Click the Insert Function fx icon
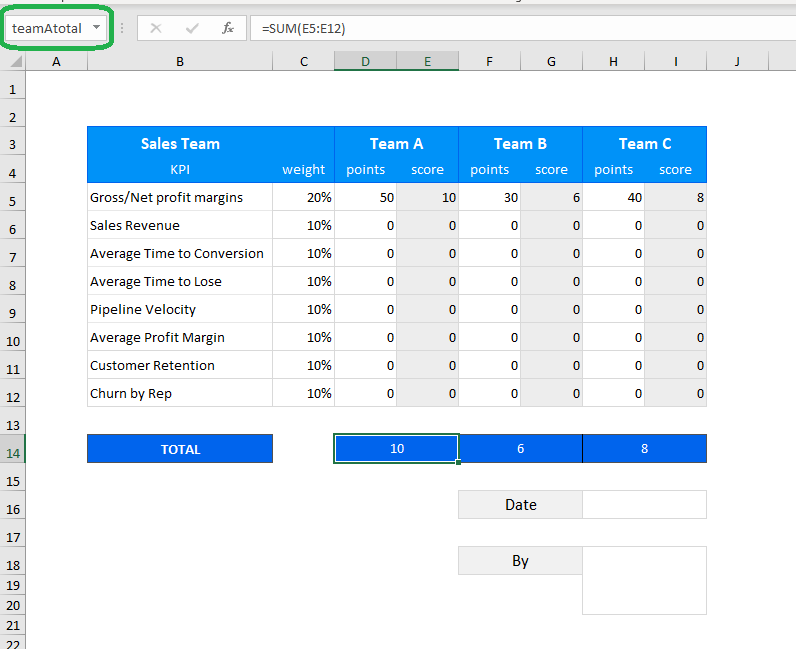 coord(228,28)
